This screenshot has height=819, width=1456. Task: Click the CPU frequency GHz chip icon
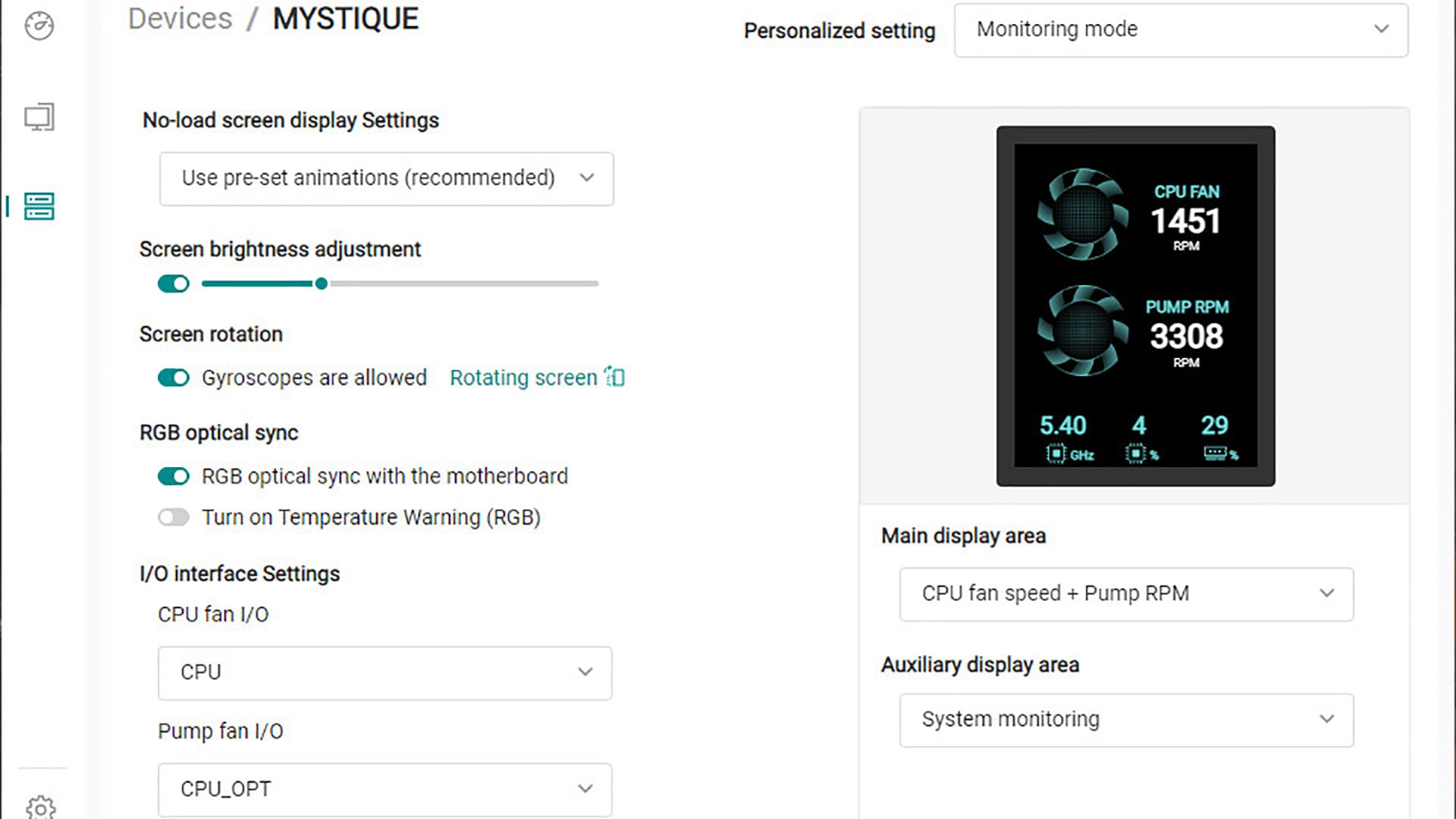tap(1056, 453)
